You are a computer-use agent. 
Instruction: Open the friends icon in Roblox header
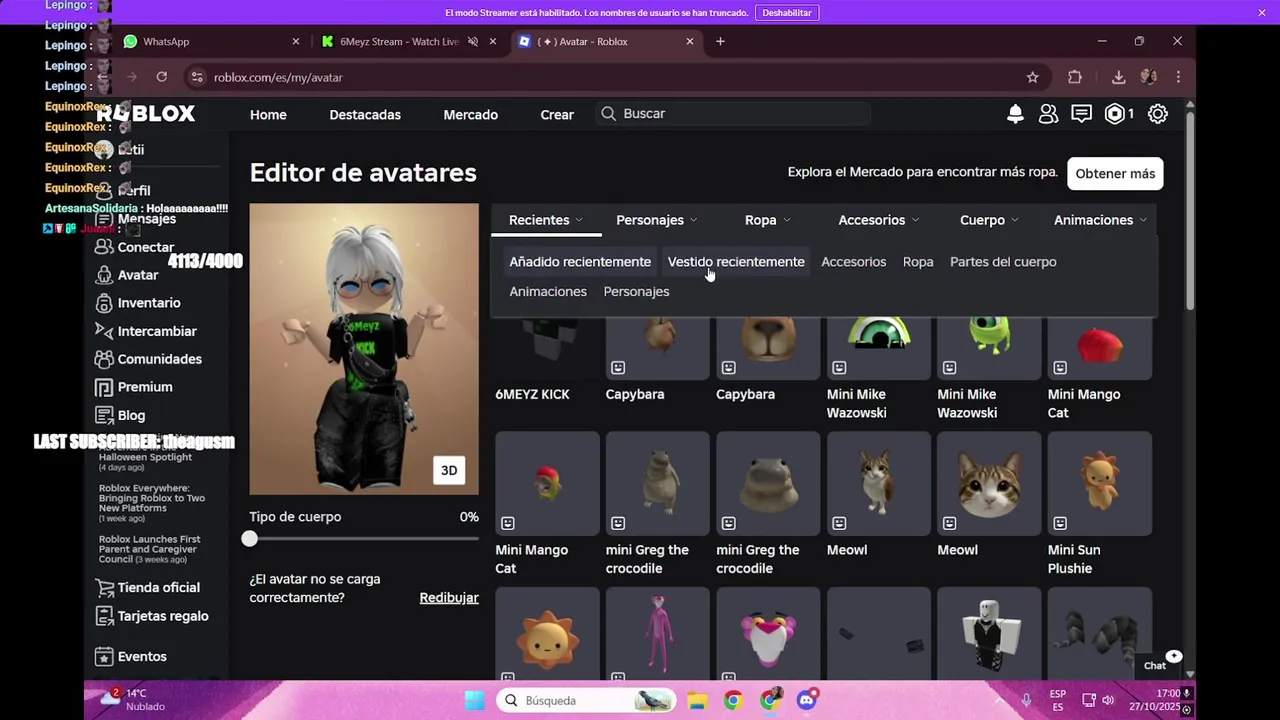1048,114
